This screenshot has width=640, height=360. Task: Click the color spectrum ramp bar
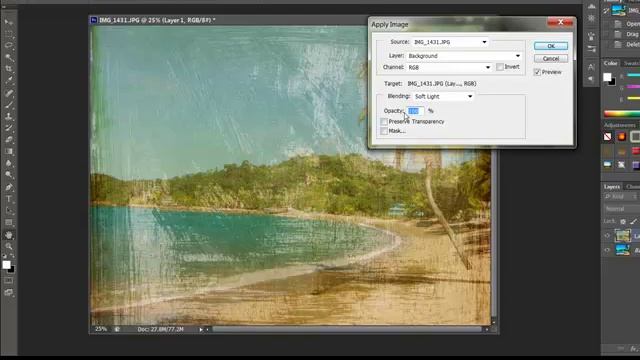click(622, 114)
